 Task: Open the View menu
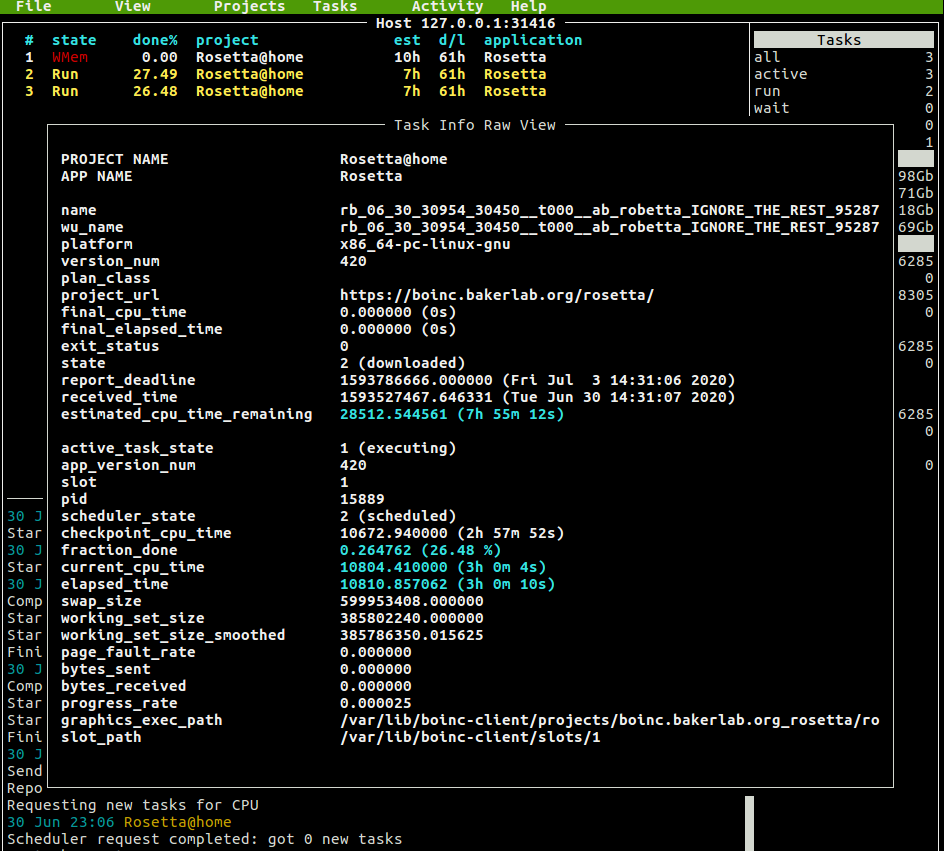click(x=132, y=7)
